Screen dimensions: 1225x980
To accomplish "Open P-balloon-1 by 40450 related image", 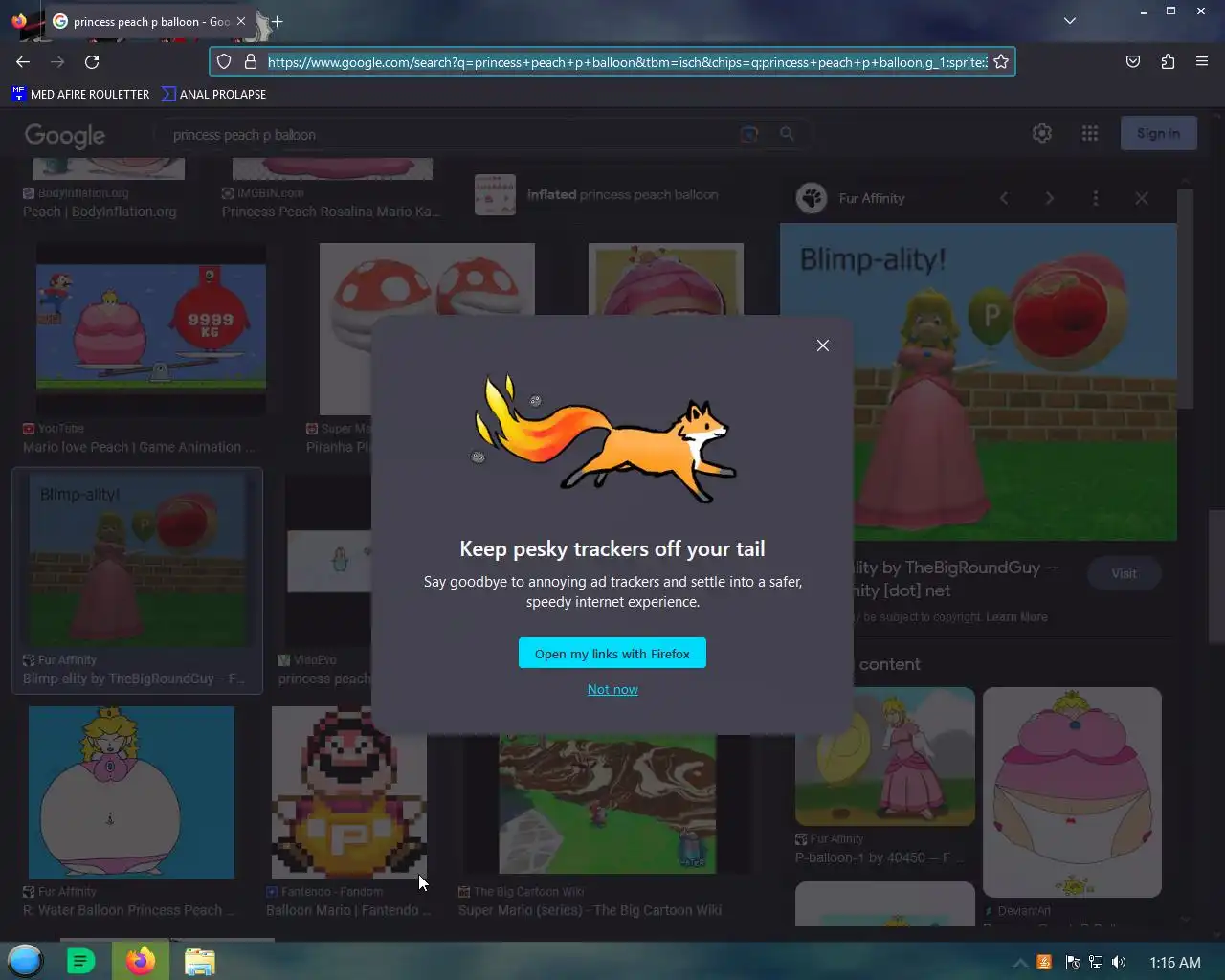I will 885,756.
